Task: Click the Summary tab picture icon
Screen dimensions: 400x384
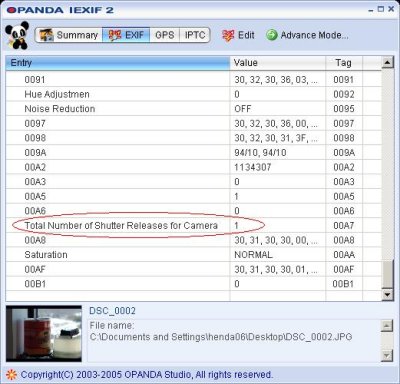Action: (x=46, y=35)
